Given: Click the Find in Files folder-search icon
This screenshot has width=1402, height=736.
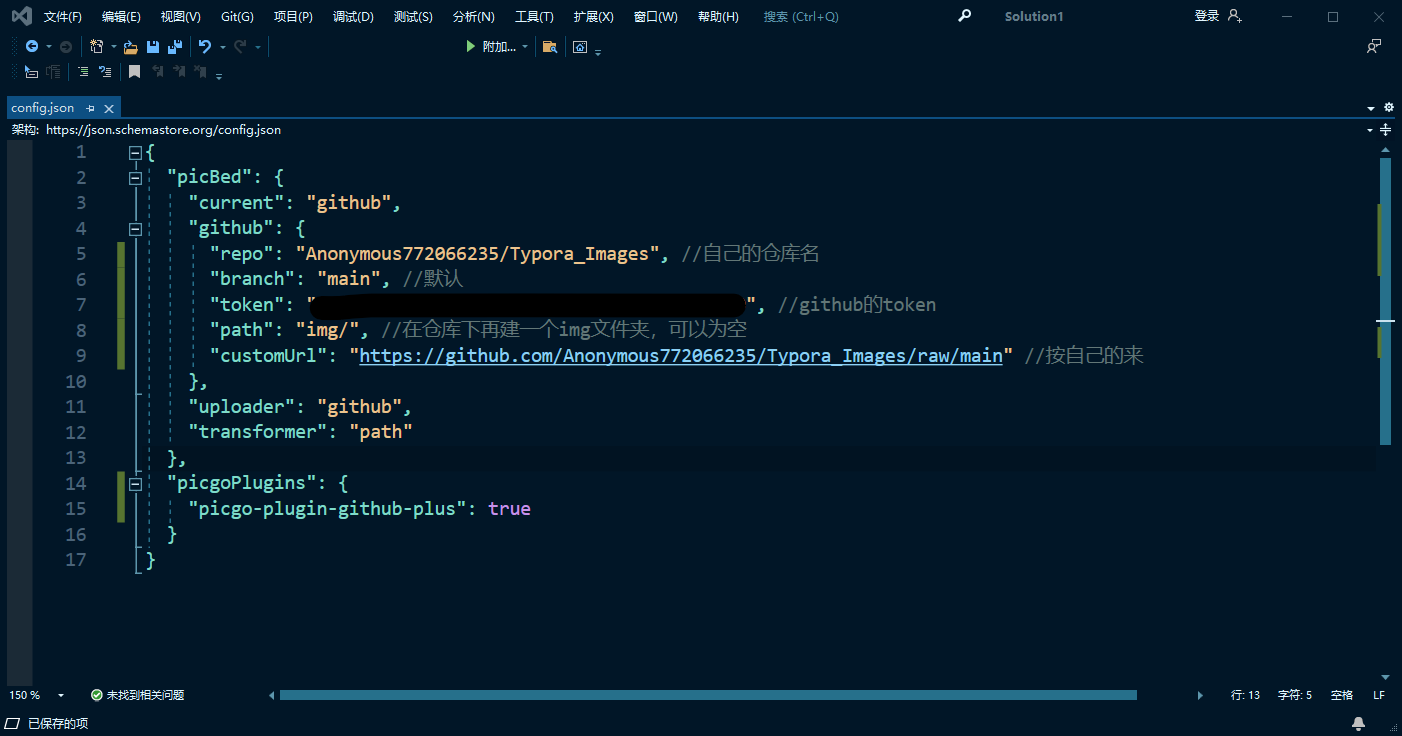Looking at the screenshot, I should coord(549,47).
